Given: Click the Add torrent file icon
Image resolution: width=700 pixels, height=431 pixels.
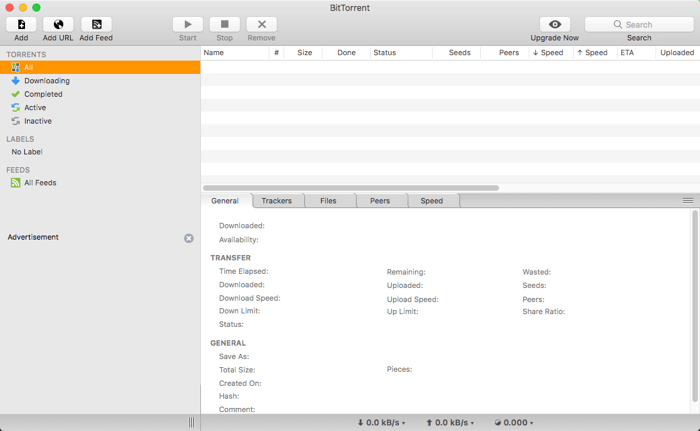Looking at the screenshot, I should click(x=21, y=24).
